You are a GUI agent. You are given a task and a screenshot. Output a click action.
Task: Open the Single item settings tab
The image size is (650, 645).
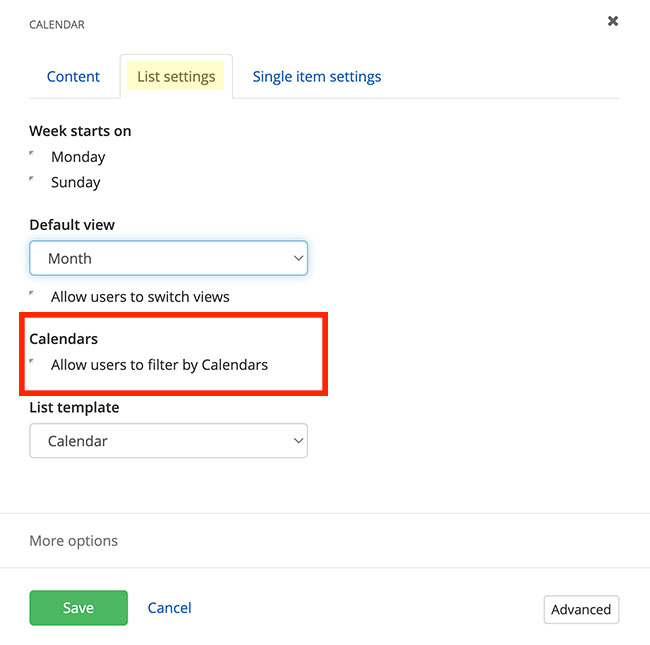316,76
